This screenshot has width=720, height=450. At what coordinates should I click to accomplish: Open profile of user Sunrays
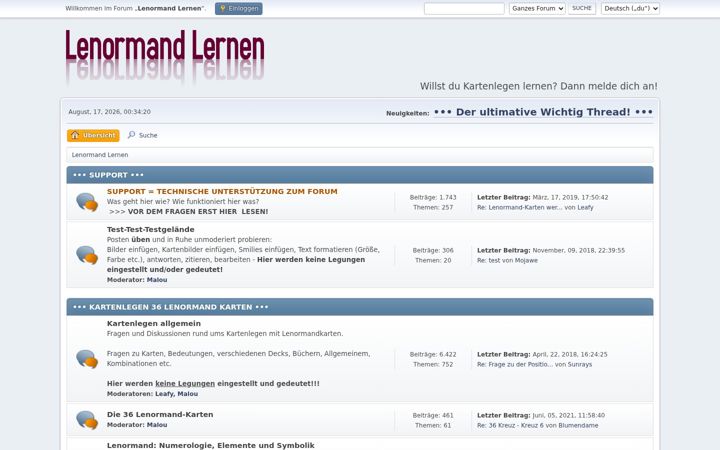click(580, 365)
